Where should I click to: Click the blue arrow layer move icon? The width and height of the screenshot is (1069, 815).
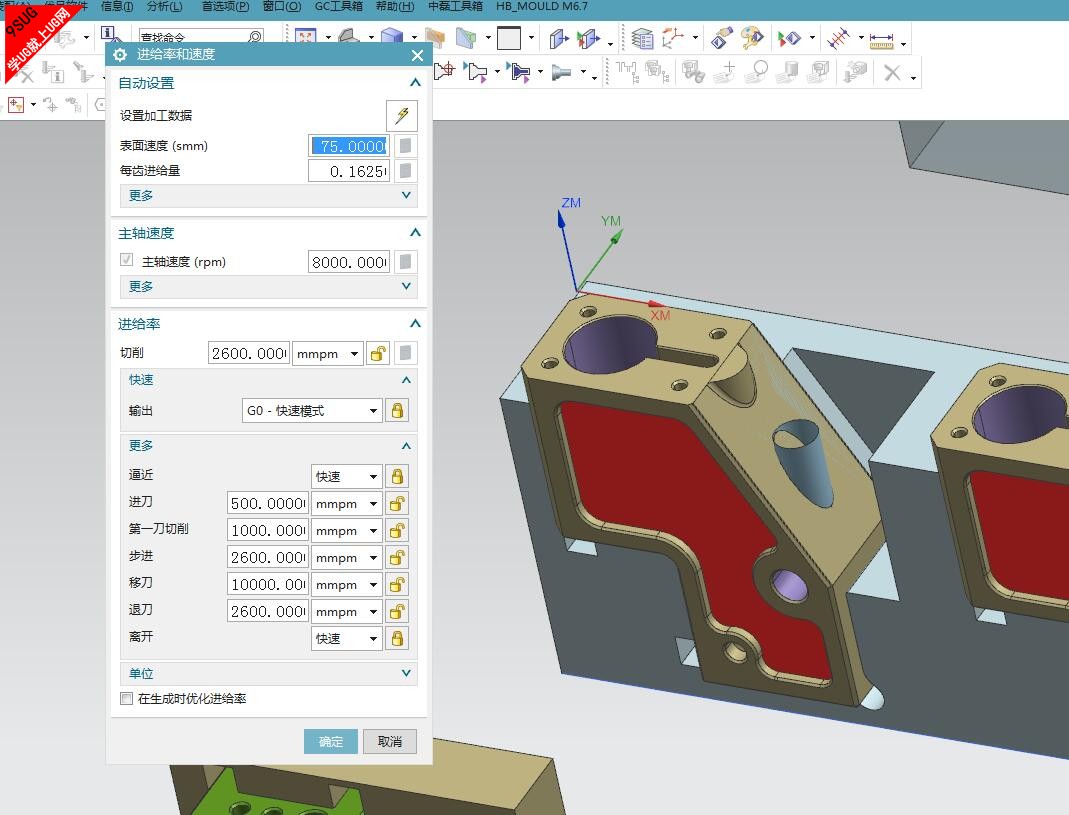[x=558, y=38]
